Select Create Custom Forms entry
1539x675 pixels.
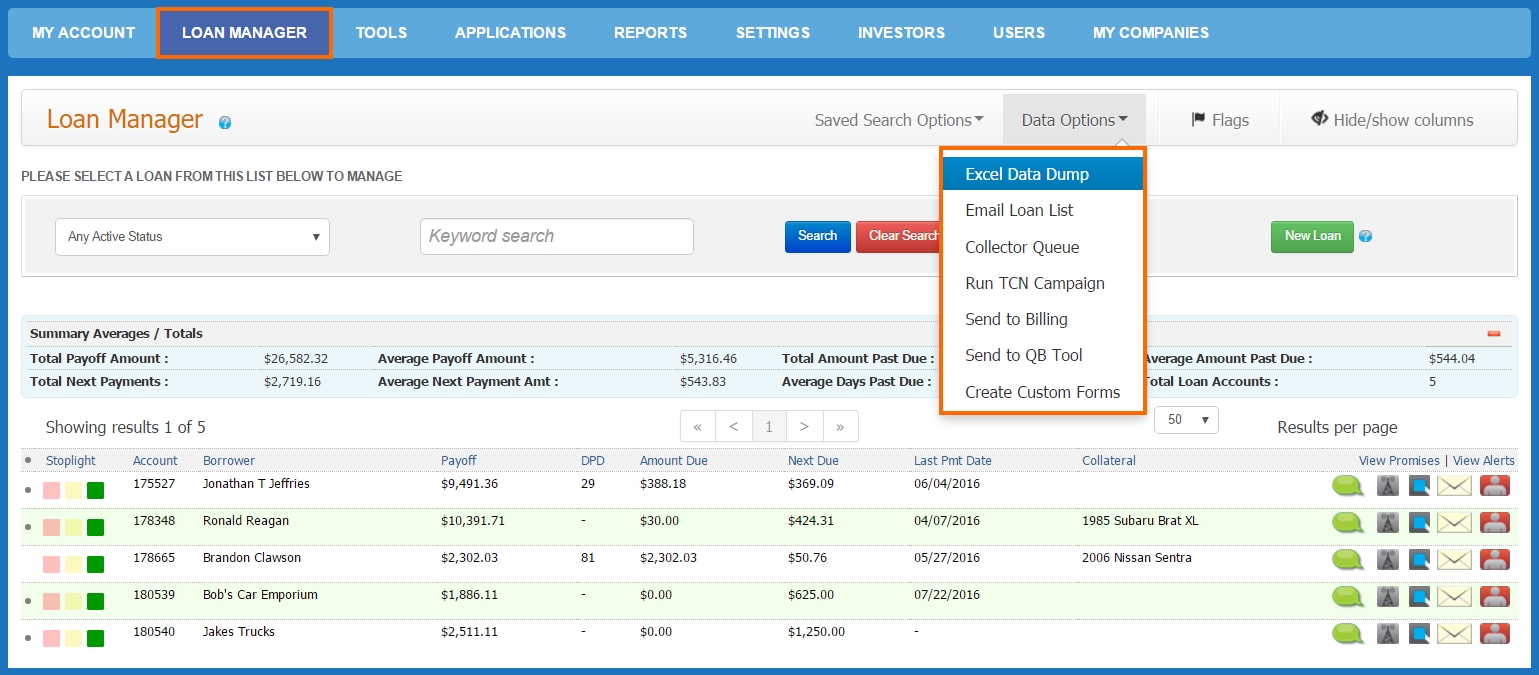tap(1042, 392)
